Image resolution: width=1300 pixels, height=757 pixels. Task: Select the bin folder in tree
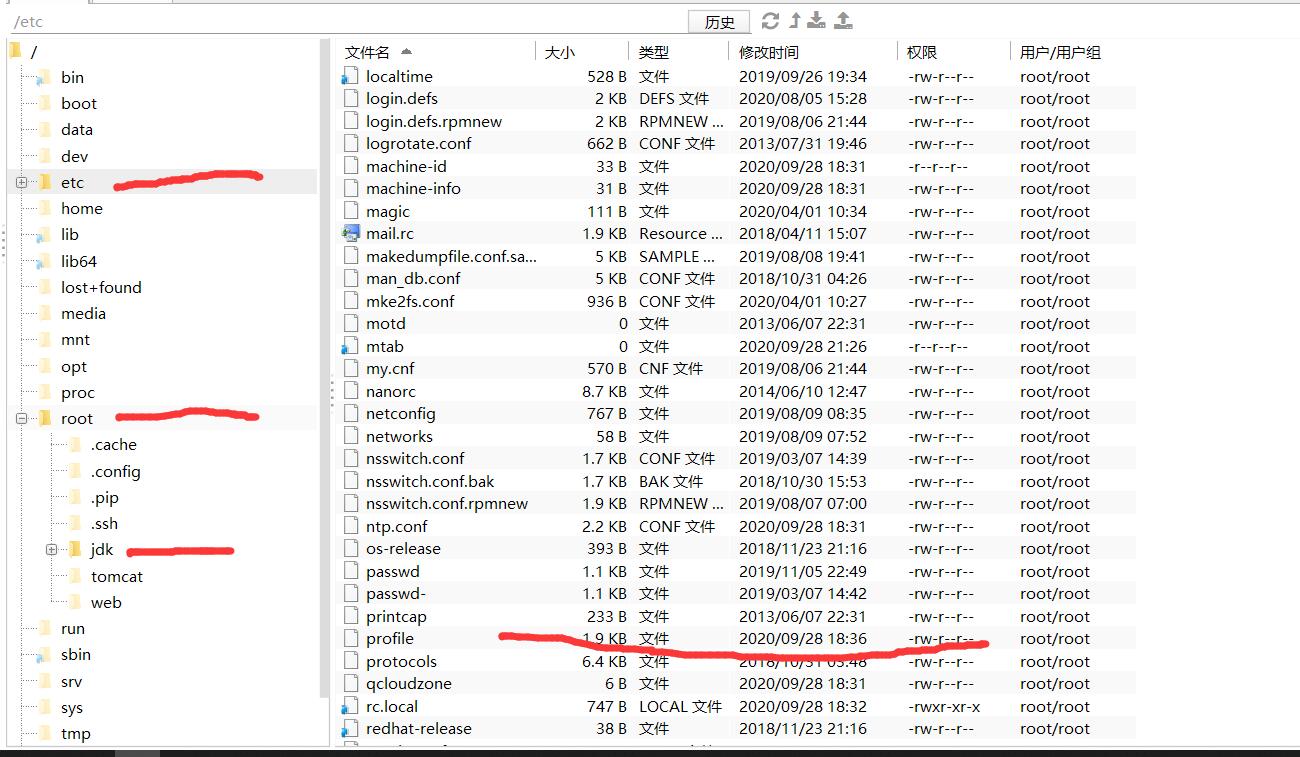[72, 77]
